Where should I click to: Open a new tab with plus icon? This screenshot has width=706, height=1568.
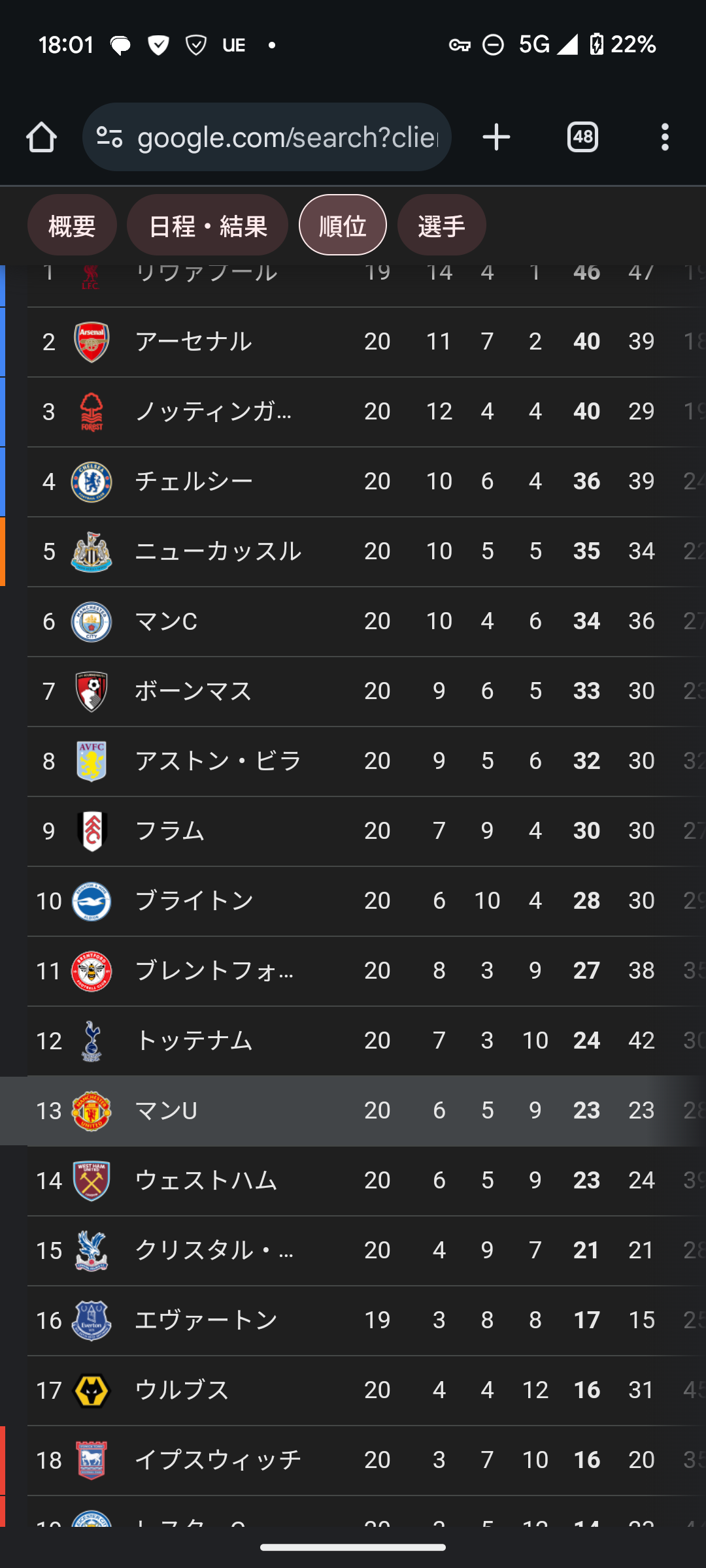(496, 137)
